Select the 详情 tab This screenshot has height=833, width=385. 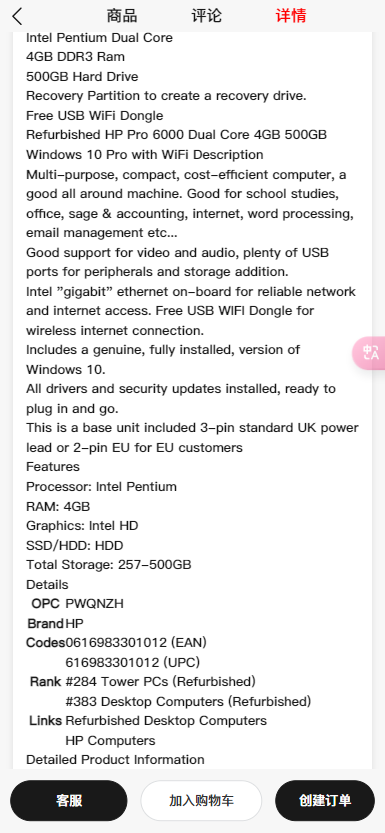291,16
